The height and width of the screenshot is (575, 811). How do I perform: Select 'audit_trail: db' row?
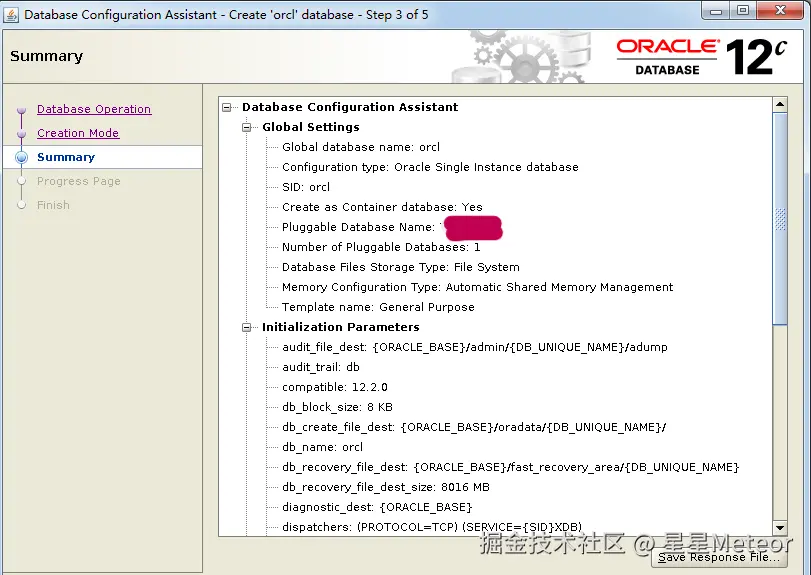pos(321,367)
